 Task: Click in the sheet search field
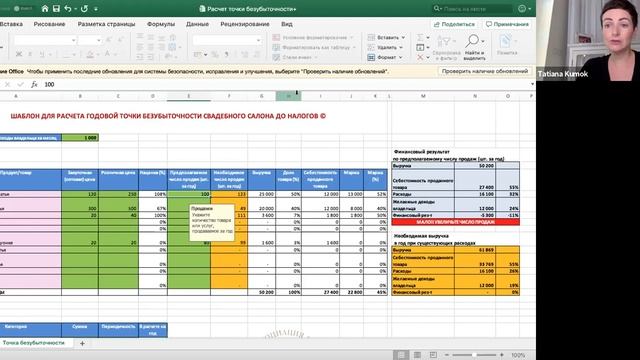tap(472, 9)
